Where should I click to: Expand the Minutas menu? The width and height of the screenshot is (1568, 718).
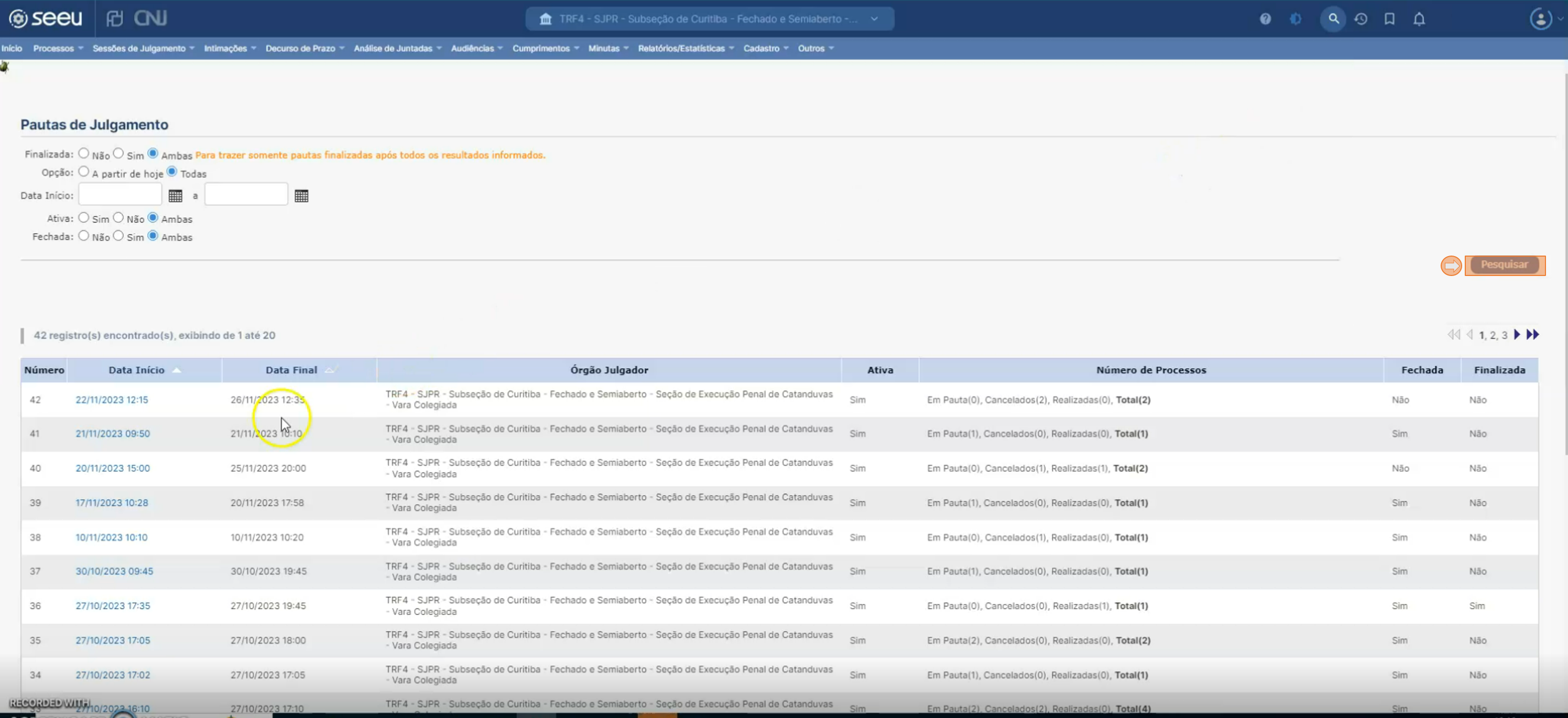pyautogui.click(x=608, y=48)
